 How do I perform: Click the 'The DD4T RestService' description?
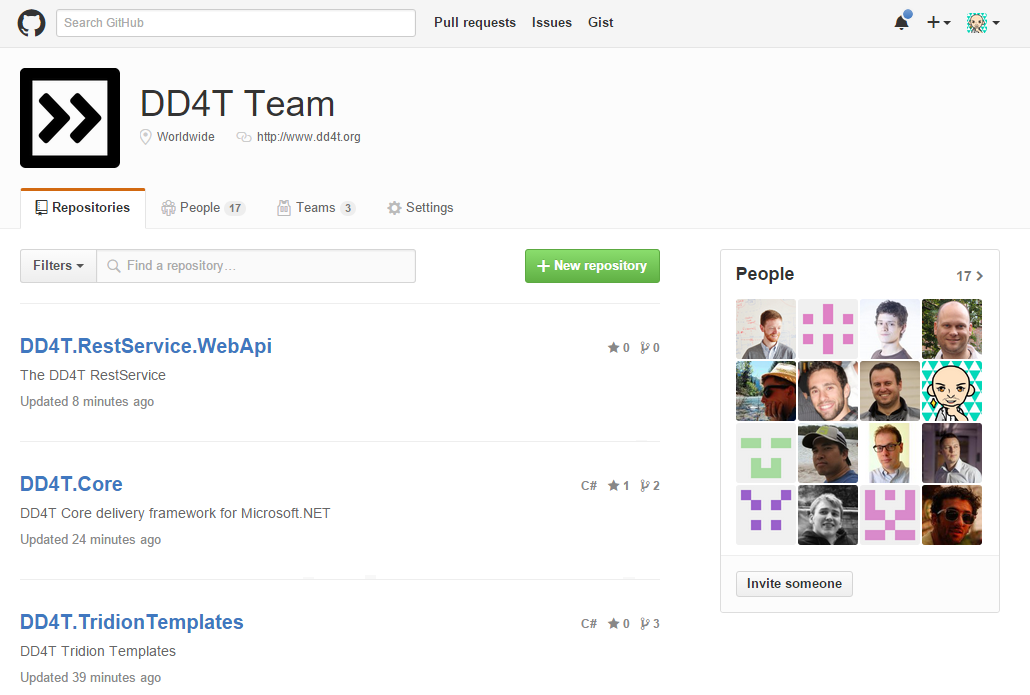[93, 375]
